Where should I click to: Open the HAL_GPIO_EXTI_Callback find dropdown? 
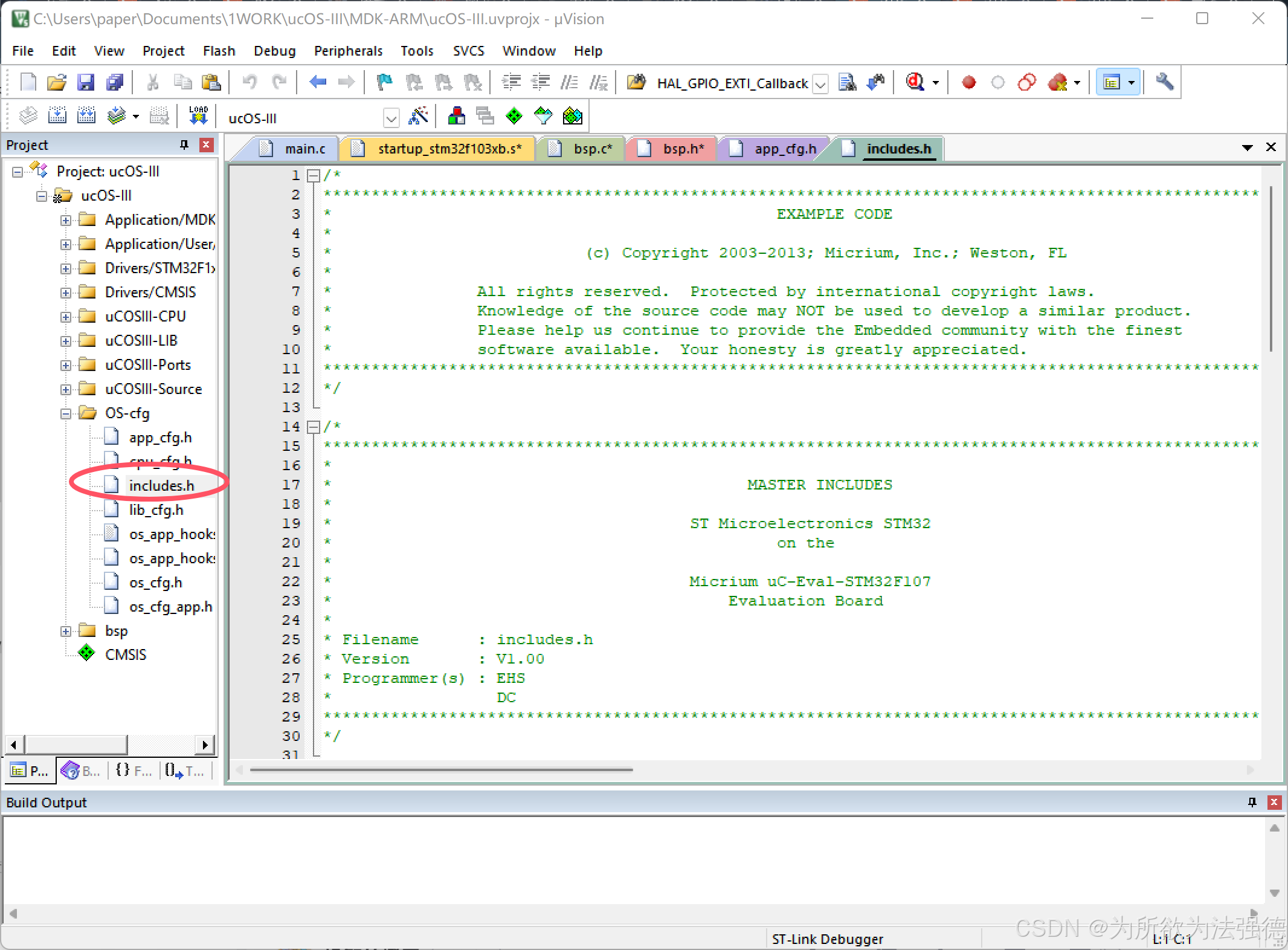820,83
